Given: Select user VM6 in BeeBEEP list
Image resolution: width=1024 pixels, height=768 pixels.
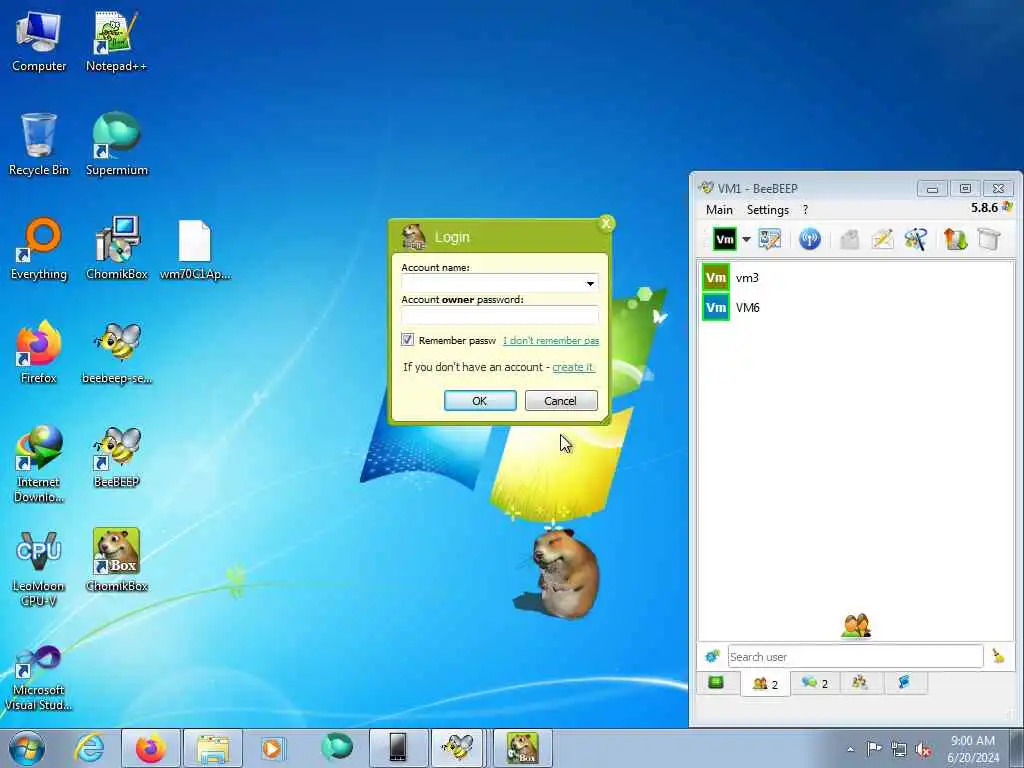Looking at the screenshot, I should click(856, 307).
